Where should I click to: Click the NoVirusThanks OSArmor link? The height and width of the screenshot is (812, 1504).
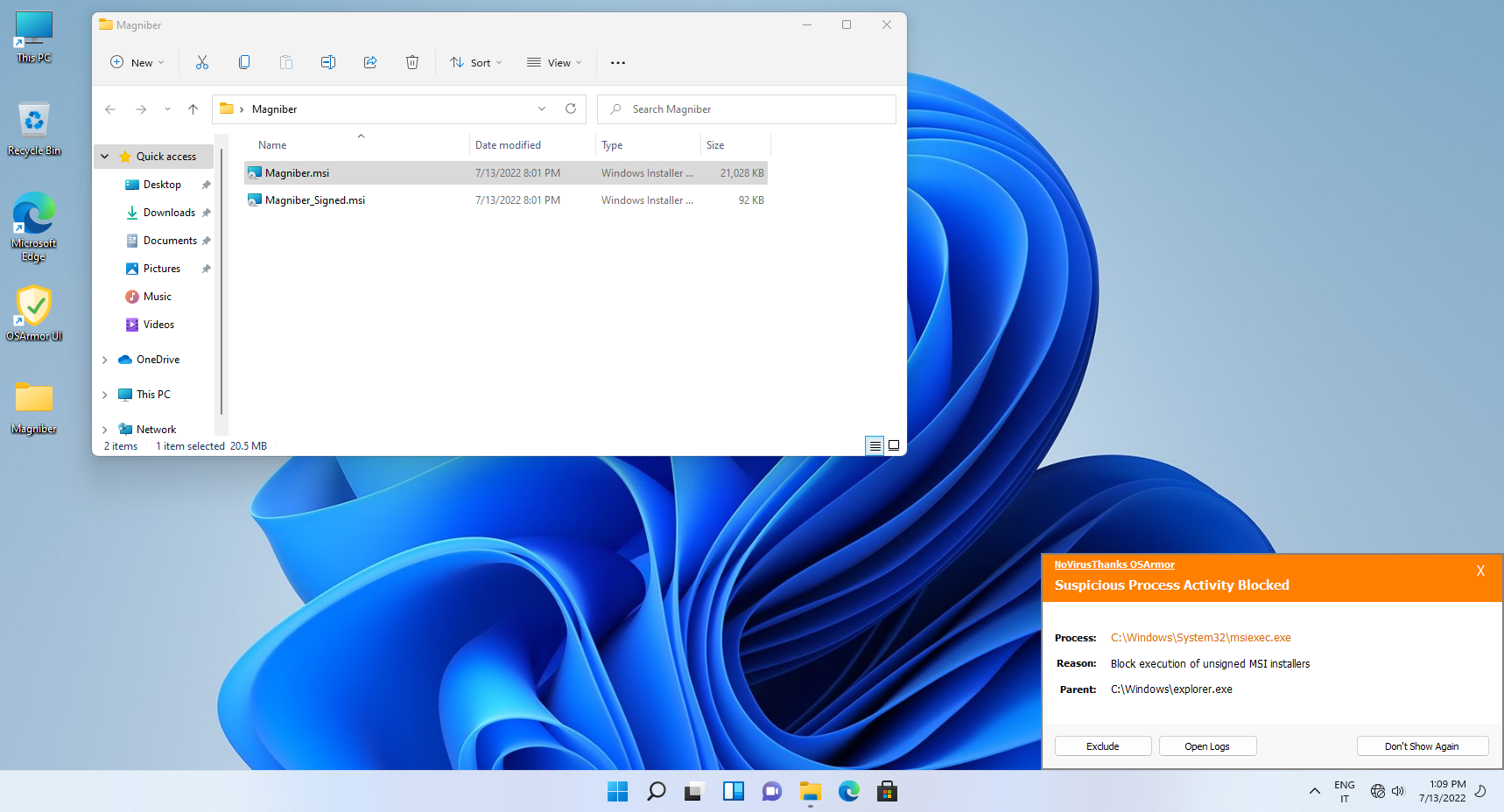click(x=1114, y=564)
